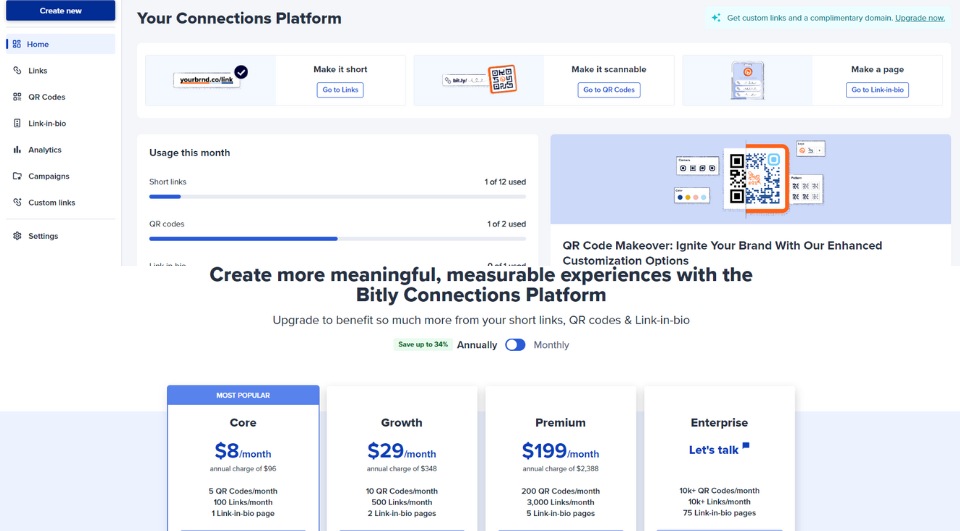Click the Upgrade now link
Screen dimensions: 960x531
(x=920, y=18)
